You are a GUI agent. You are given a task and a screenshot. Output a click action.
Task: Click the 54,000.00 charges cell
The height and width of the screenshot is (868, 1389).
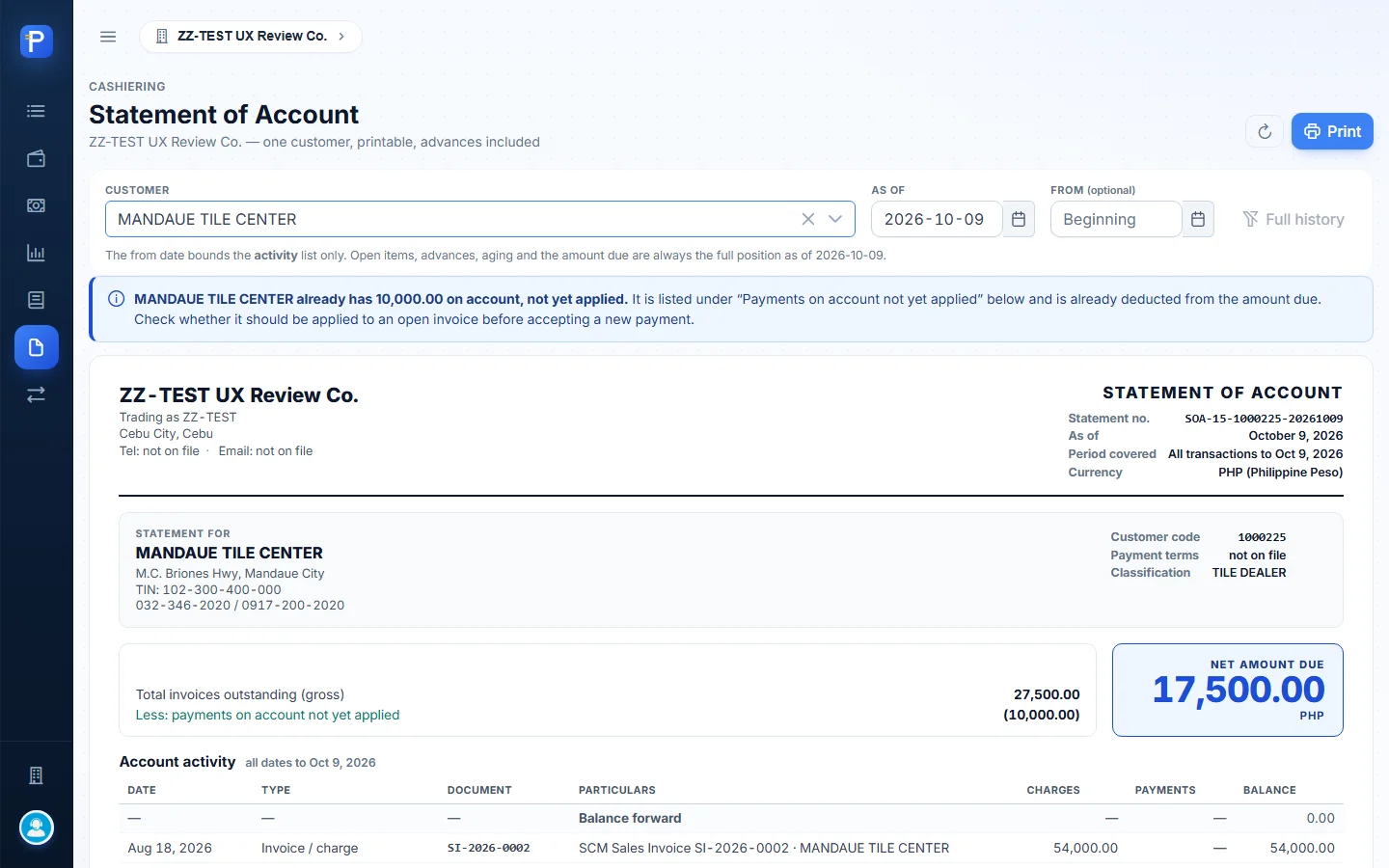pos(1086,848)
